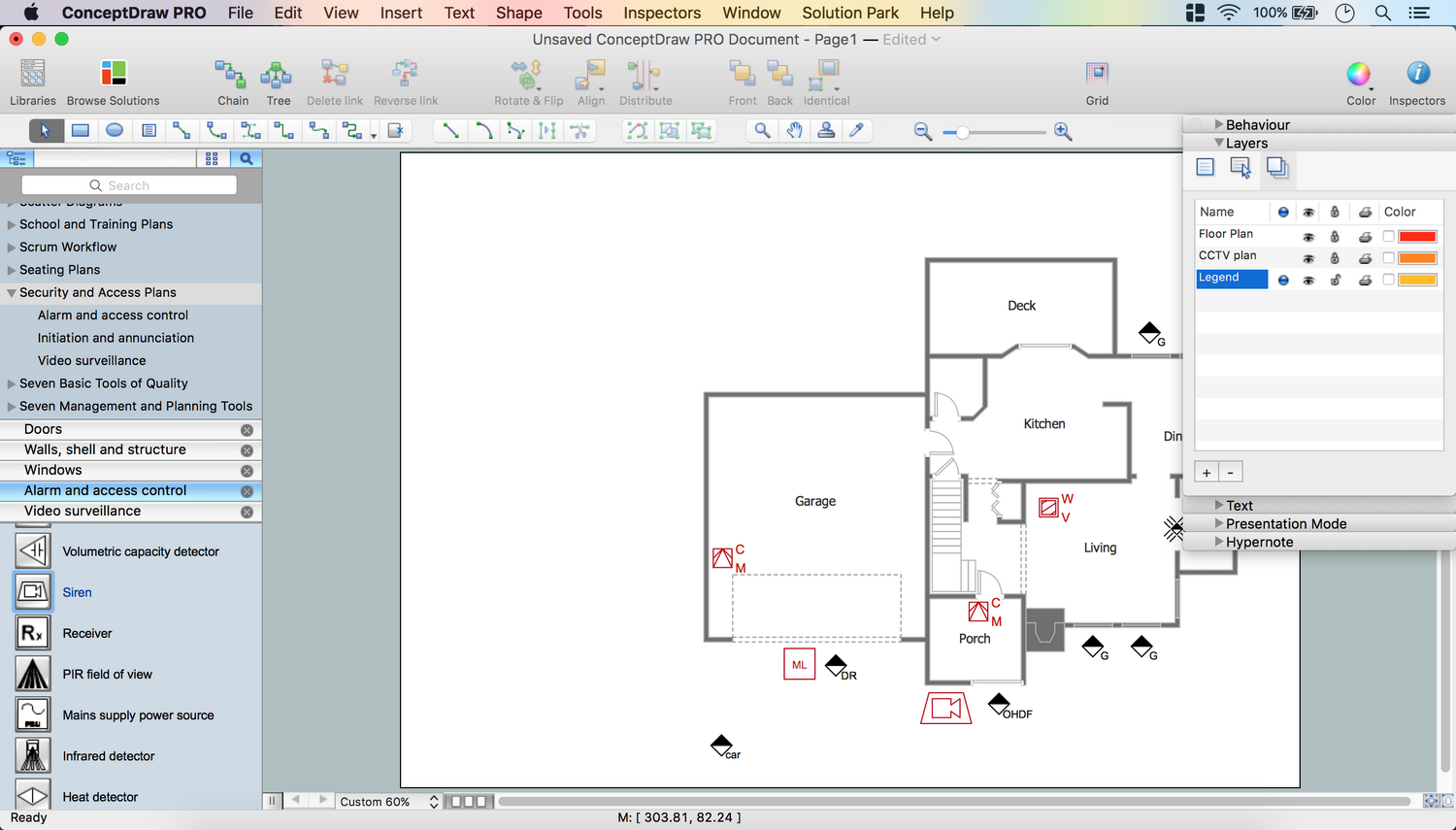This screenshot has width=1456, height=830.
Task: Add a new layer with plus button
Action: [1207, 473]
